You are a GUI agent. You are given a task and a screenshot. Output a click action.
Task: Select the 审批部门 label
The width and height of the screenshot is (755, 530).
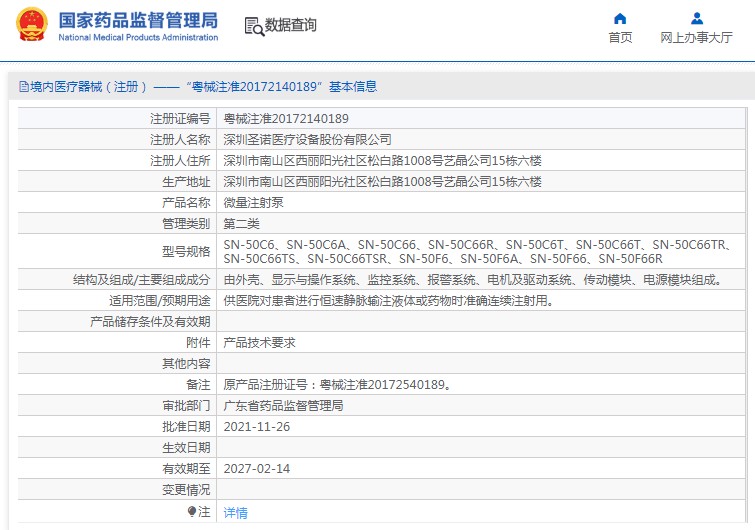(x=186, y=406)
